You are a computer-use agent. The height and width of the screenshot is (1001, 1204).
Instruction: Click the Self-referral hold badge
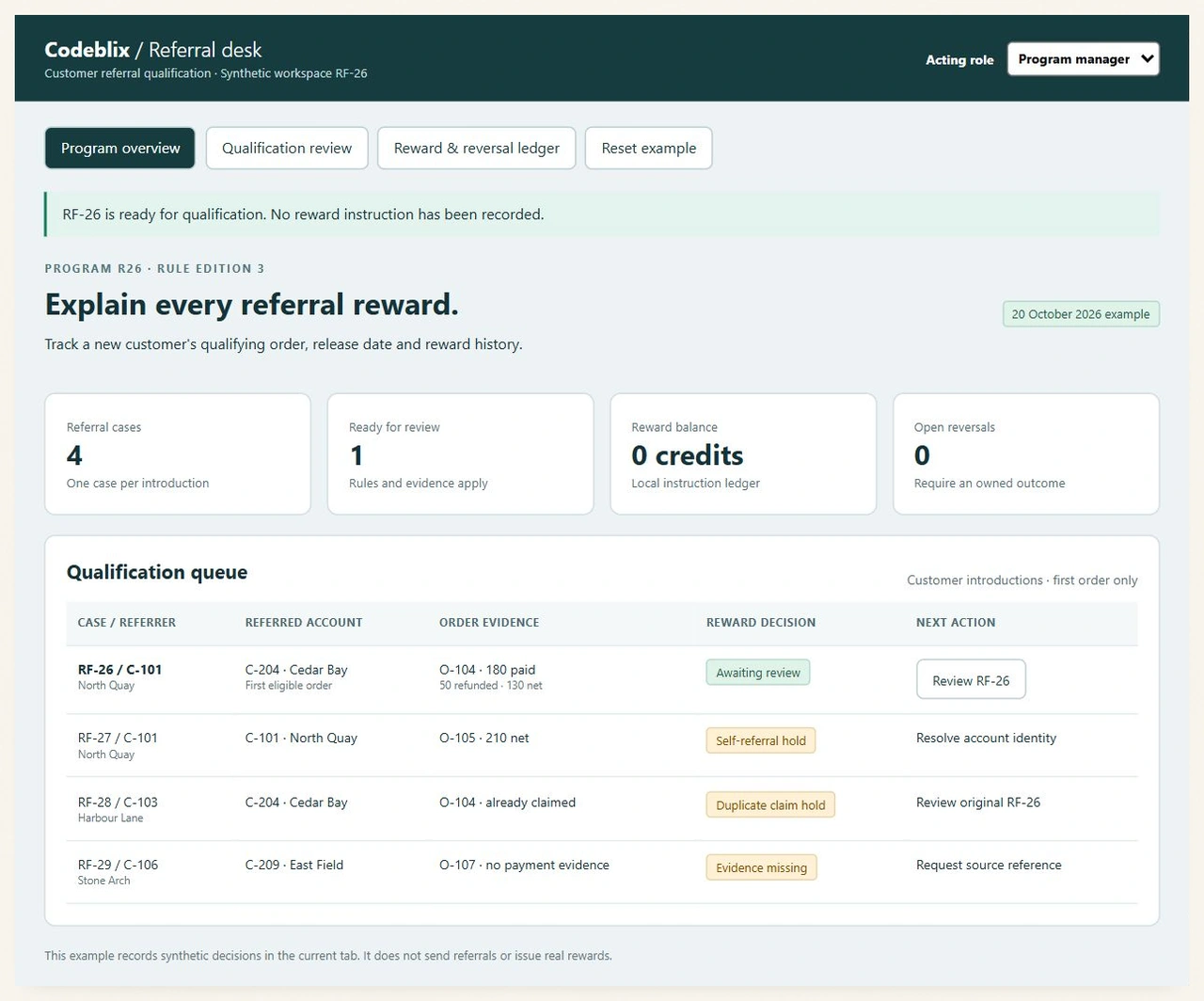(761, 740)
